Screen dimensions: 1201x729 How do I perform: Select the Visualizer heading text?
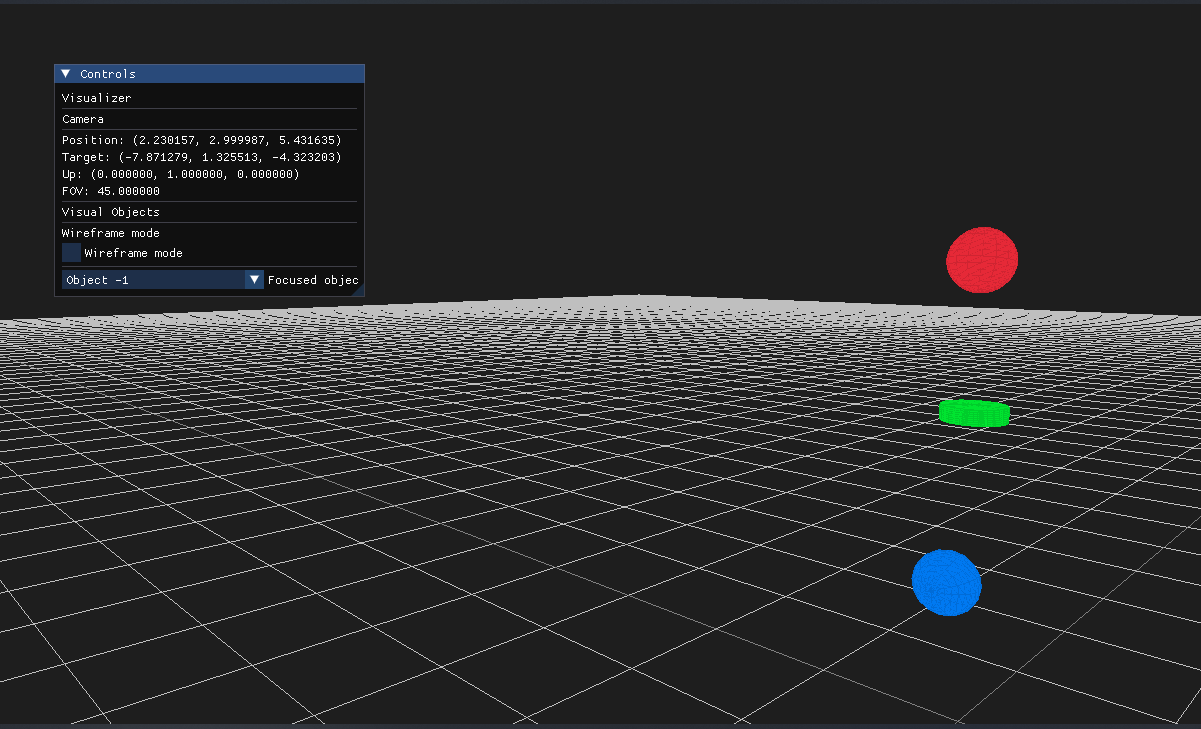coord(97,98)
